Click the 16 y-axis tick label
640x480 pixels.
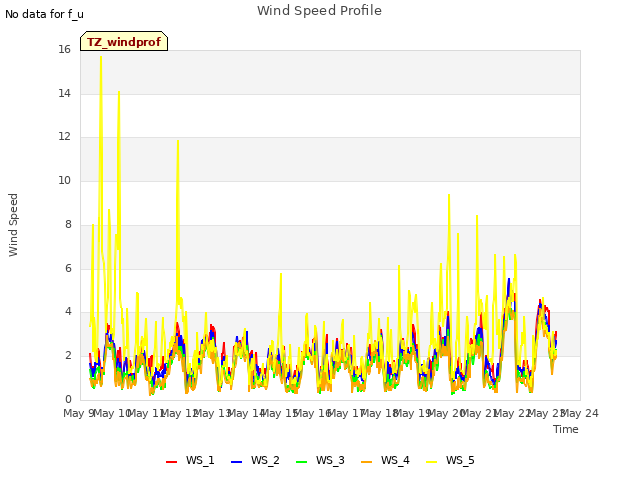point(64,49)
